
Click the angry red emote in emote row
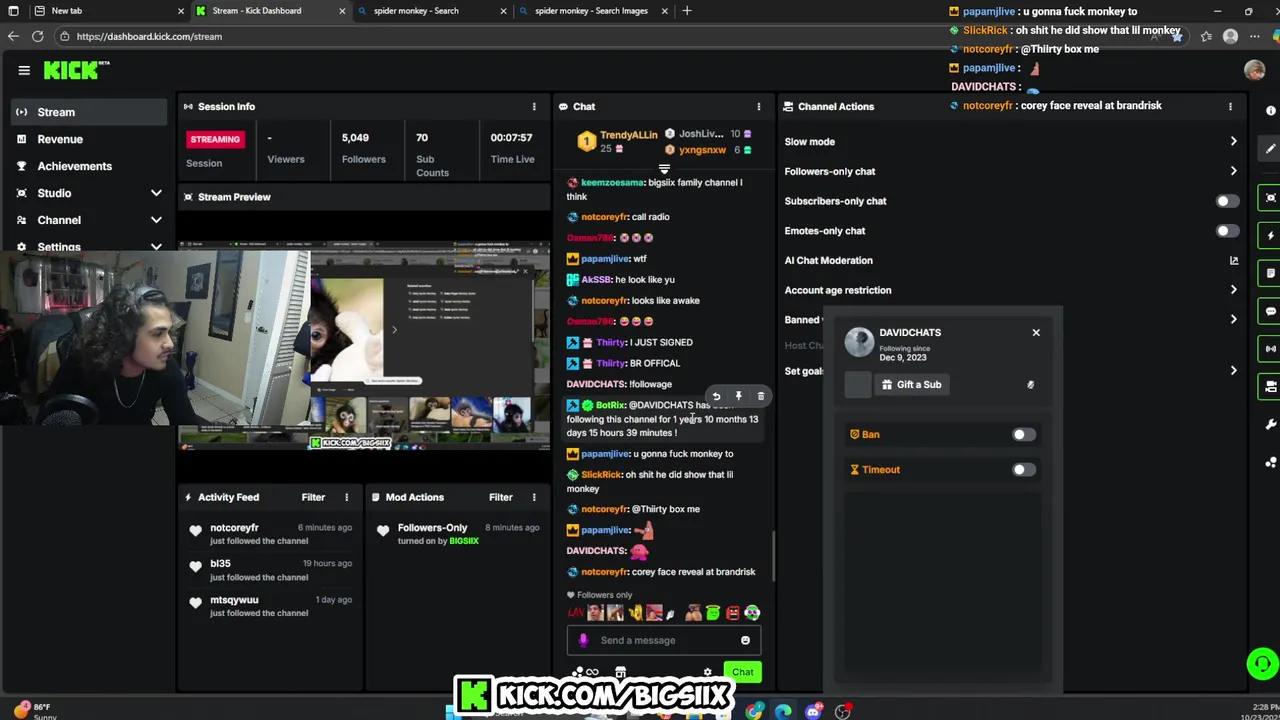(x=733, y=613)
